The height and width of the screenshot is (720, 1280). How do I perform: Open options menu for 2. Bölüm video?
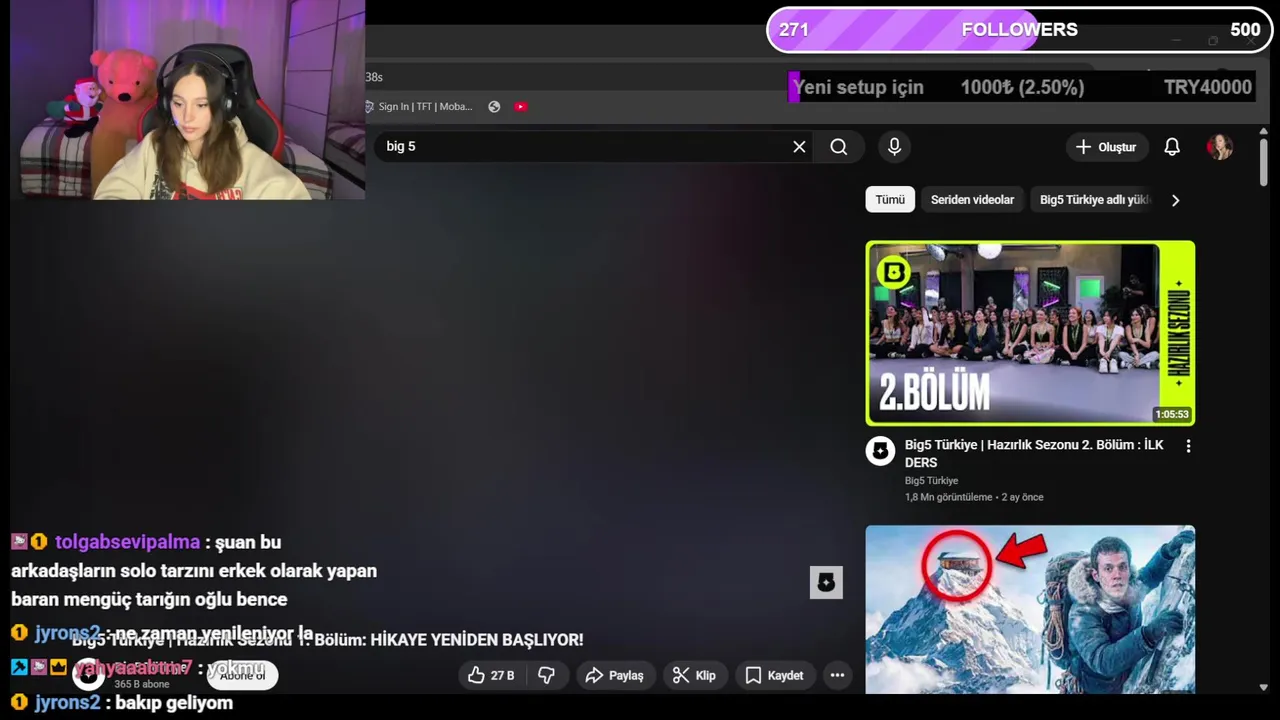coord(1188,447)
